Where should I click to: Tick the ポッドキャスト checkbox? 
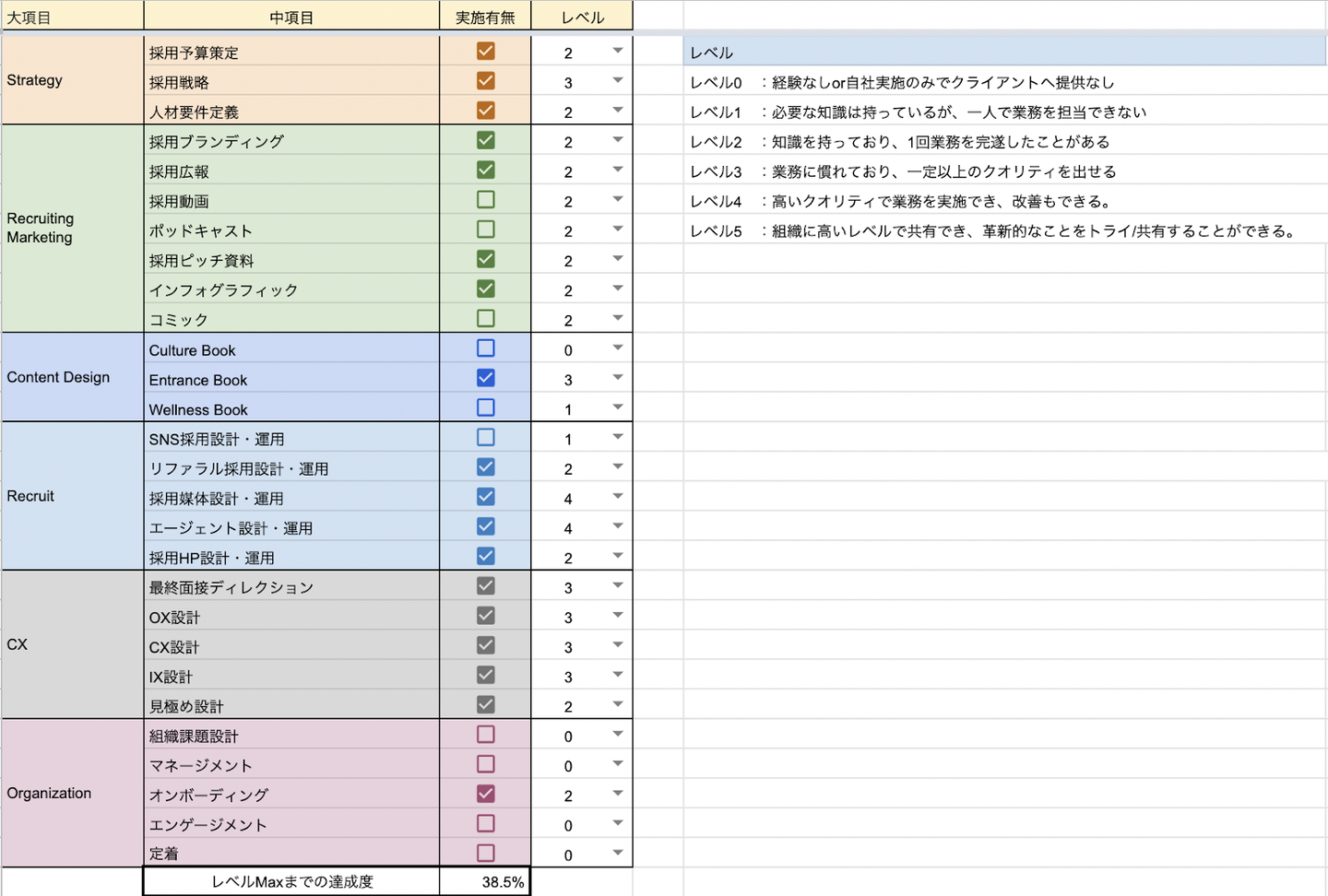(x=486, y=230)
